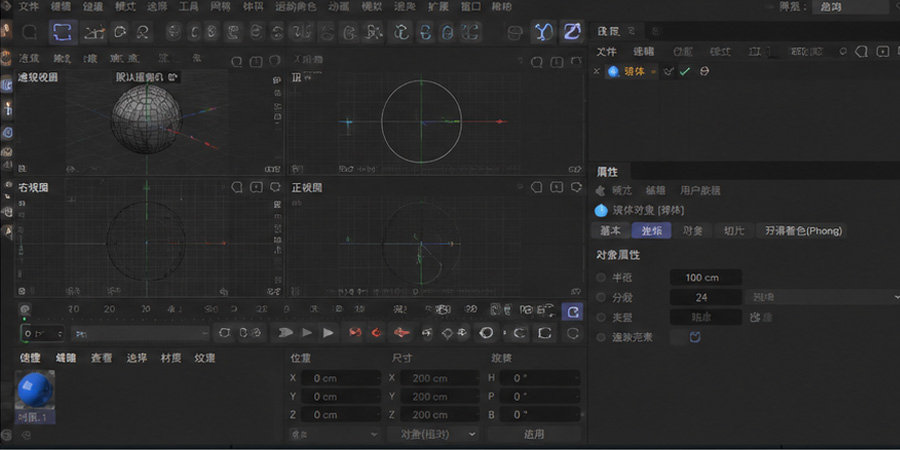
Task: Click the pan icon of 右视图 viewport
Action: pos(236,187)
